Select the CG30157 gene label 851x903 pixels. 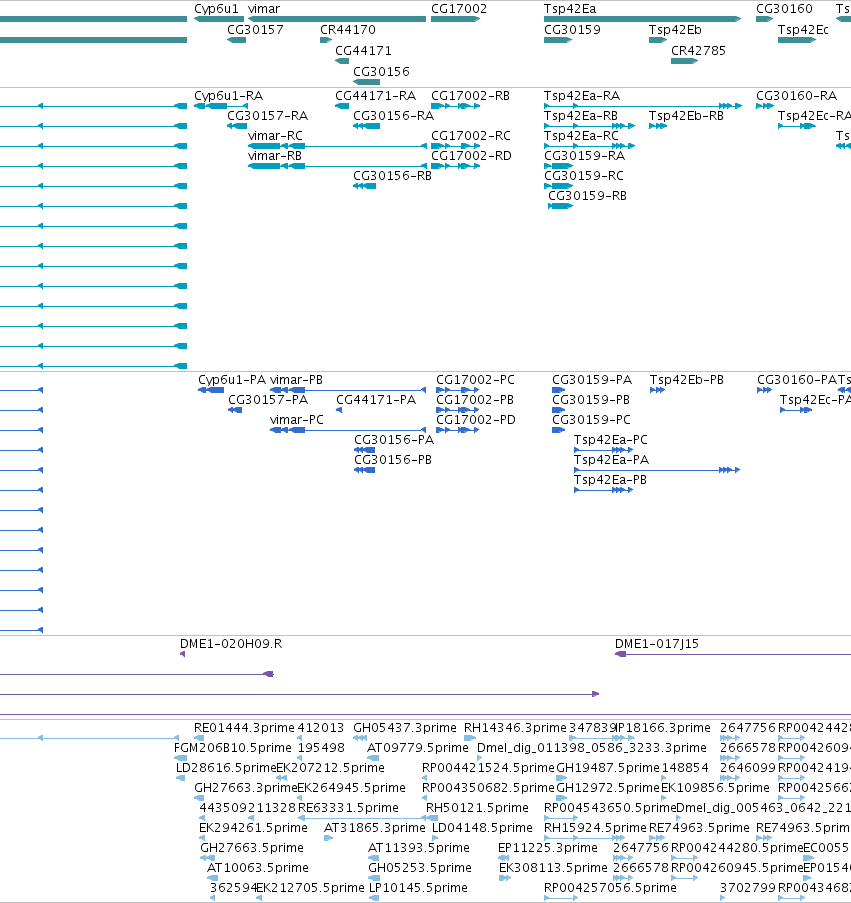255,30
